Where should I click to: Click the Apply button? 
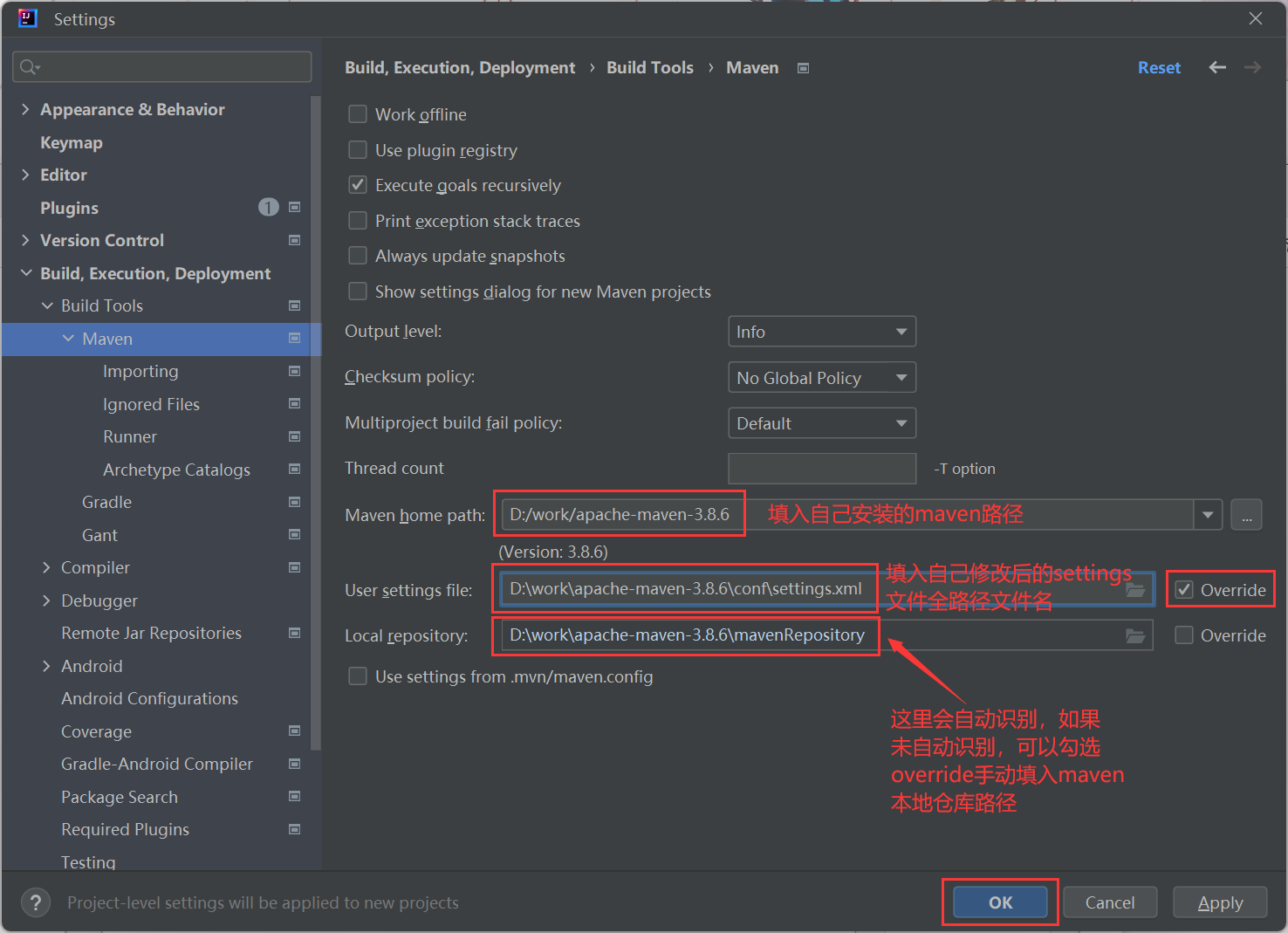(x=1220, y=902)
